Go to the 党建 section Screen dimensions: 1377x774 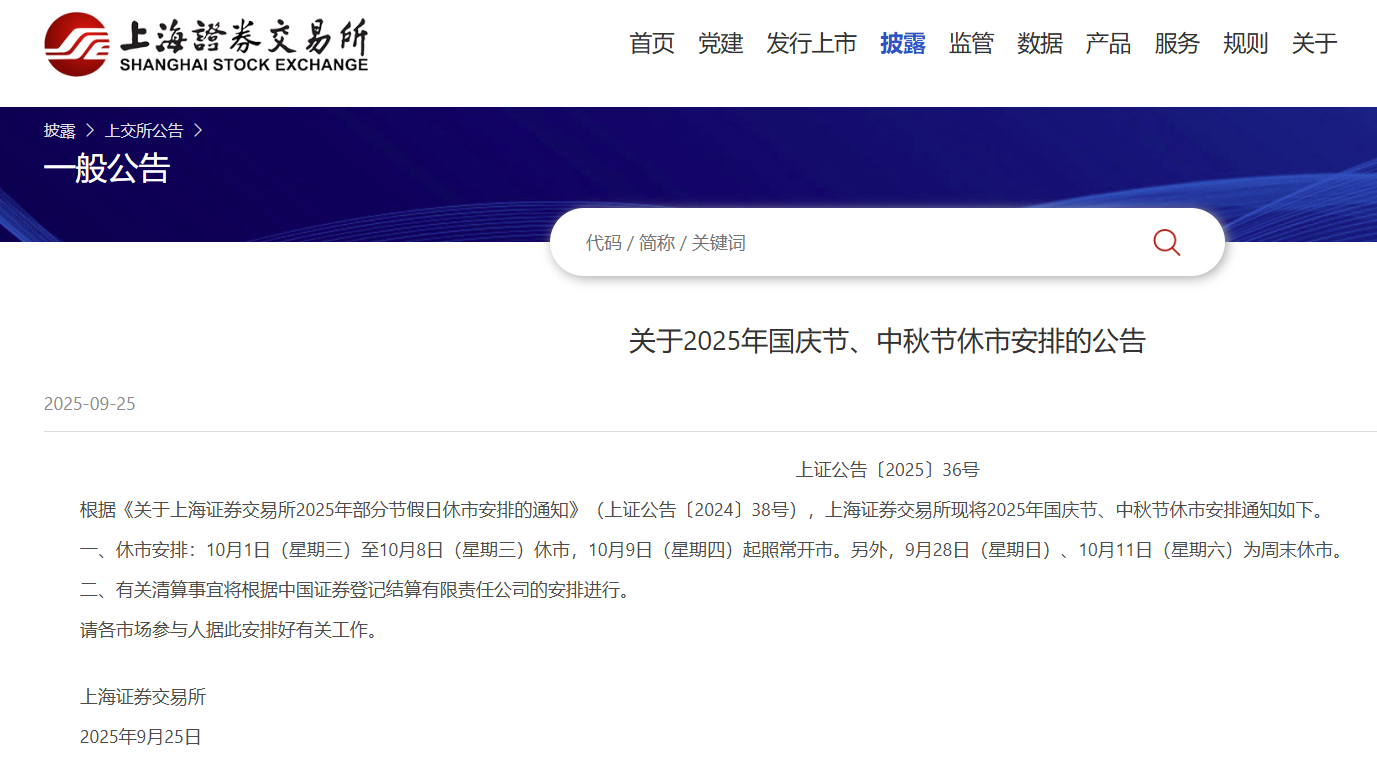coord(721,44)
